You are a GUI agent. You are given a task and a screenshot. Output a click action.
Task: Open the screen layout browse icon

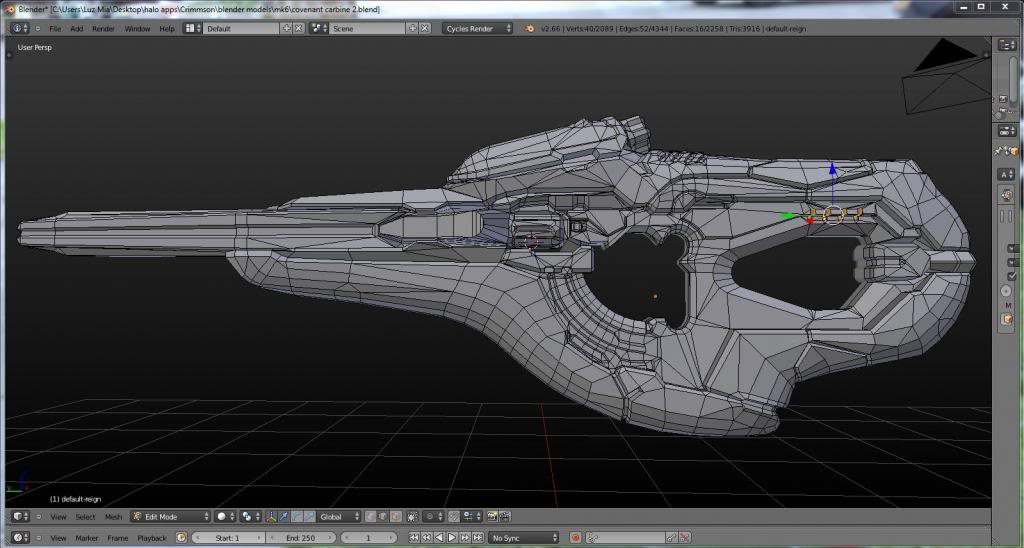click(x=192, y=28)
